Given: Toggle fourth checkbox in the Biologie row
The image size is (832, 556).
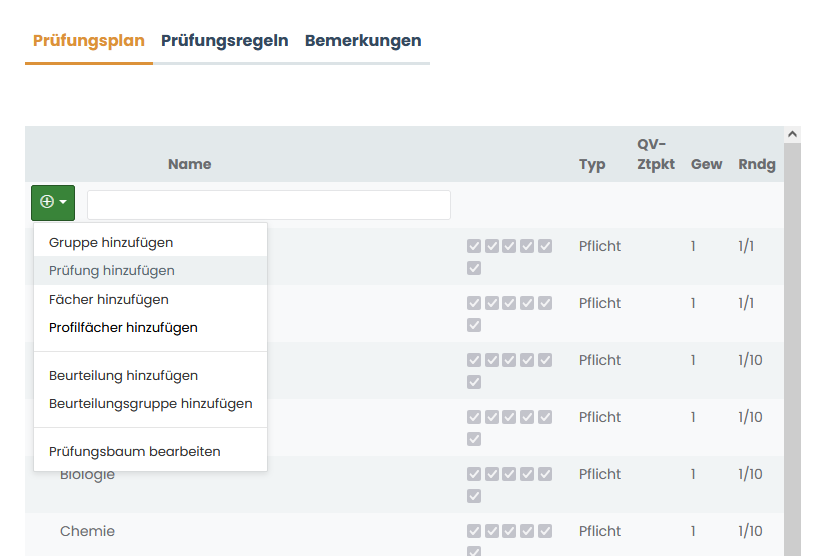Looking at the screenshot, I should click(527, 474).
